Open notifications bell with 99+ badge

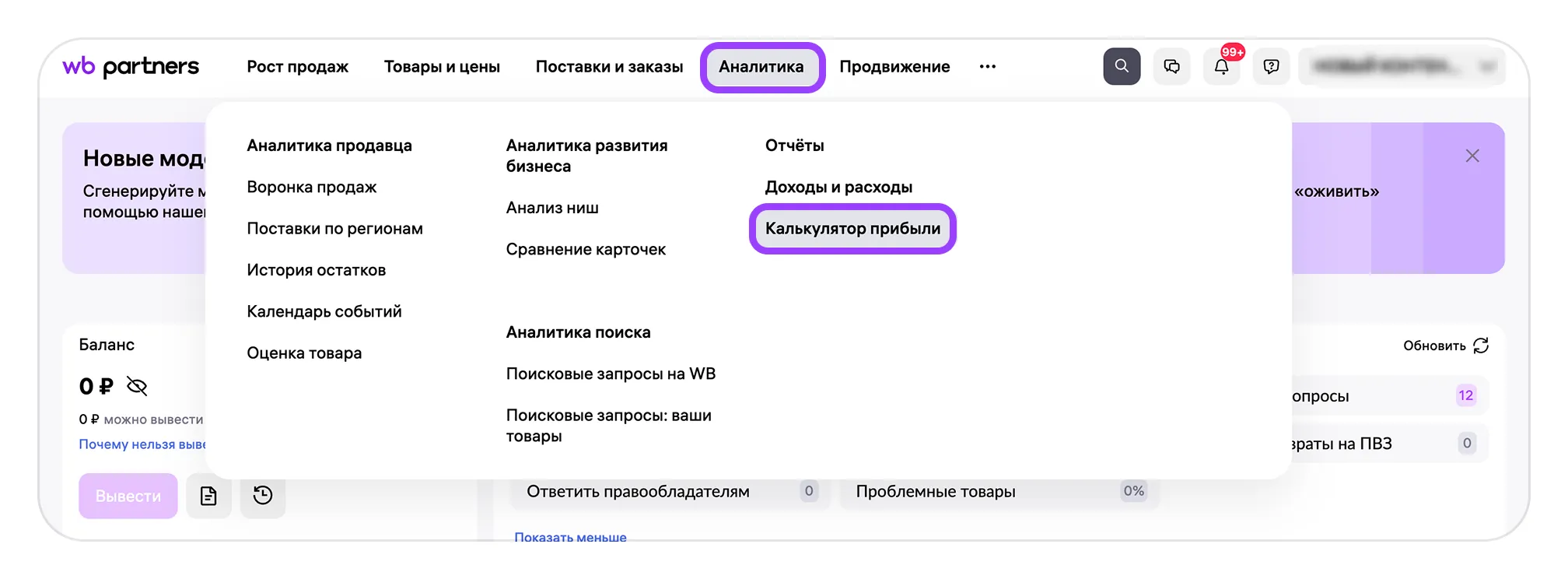click(x=1221, y=67)
